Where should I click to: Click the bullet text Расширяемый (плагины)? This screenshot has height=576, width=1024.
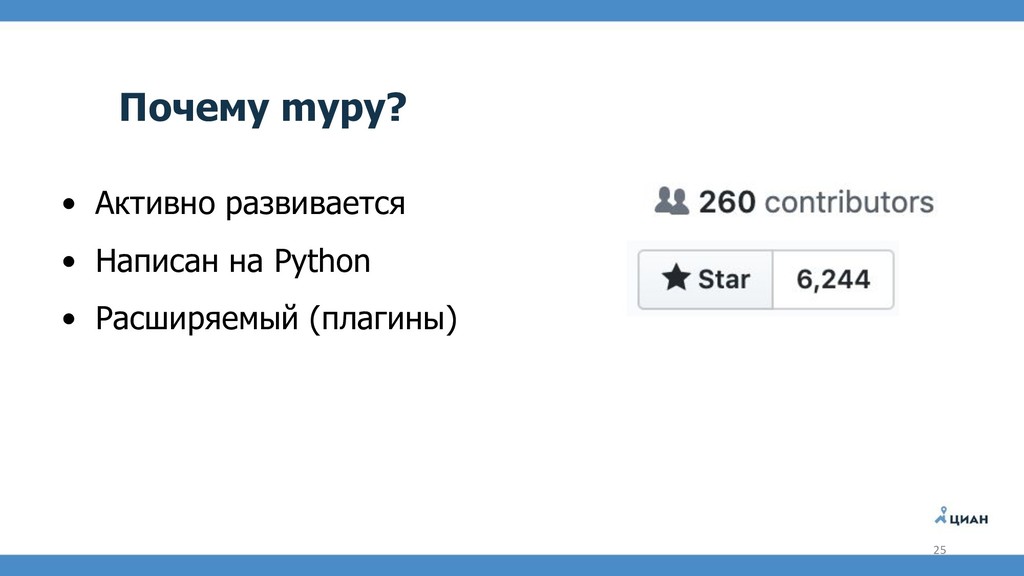pyautogui.click(x=276, y=319)
